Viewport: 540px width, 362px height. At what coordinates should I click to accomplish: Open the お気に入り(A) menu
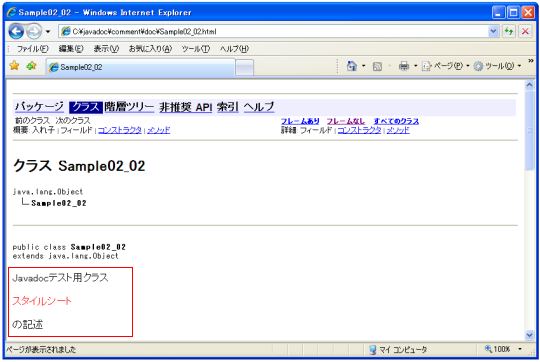coord(150,49)
